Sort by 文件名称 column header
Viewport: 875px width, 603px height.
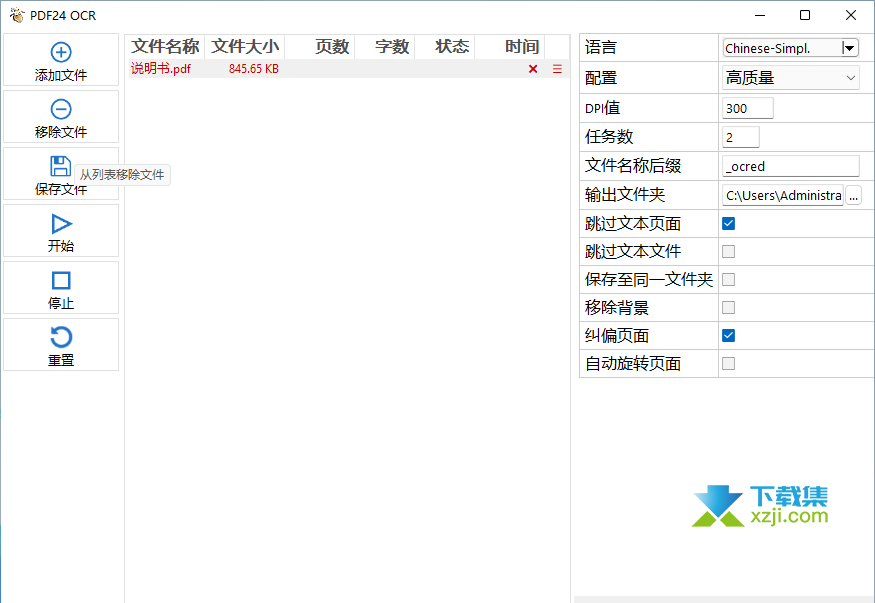click(x=165, y=47)
